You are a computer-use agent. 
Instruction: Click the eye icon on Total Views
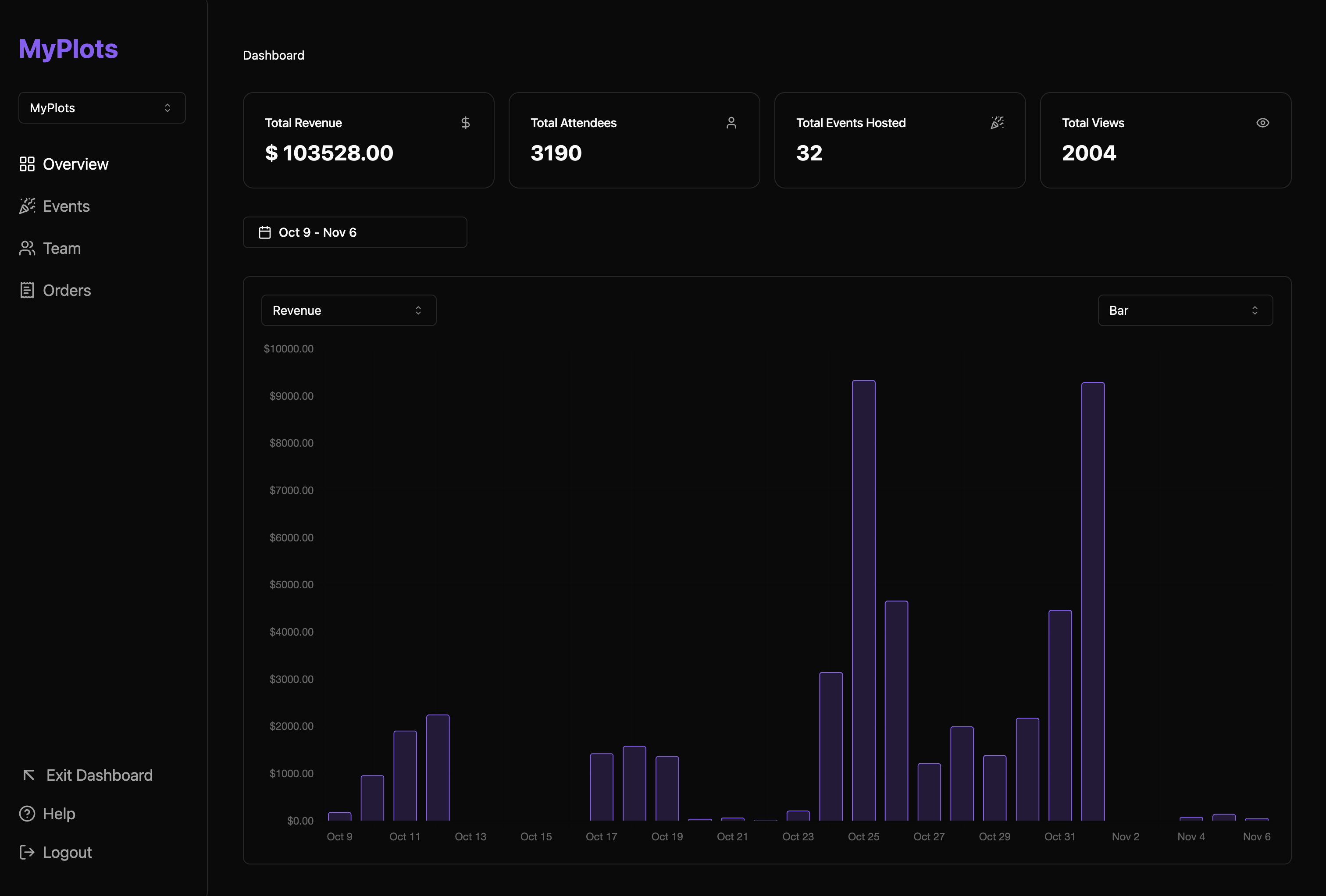[1263, 123]
